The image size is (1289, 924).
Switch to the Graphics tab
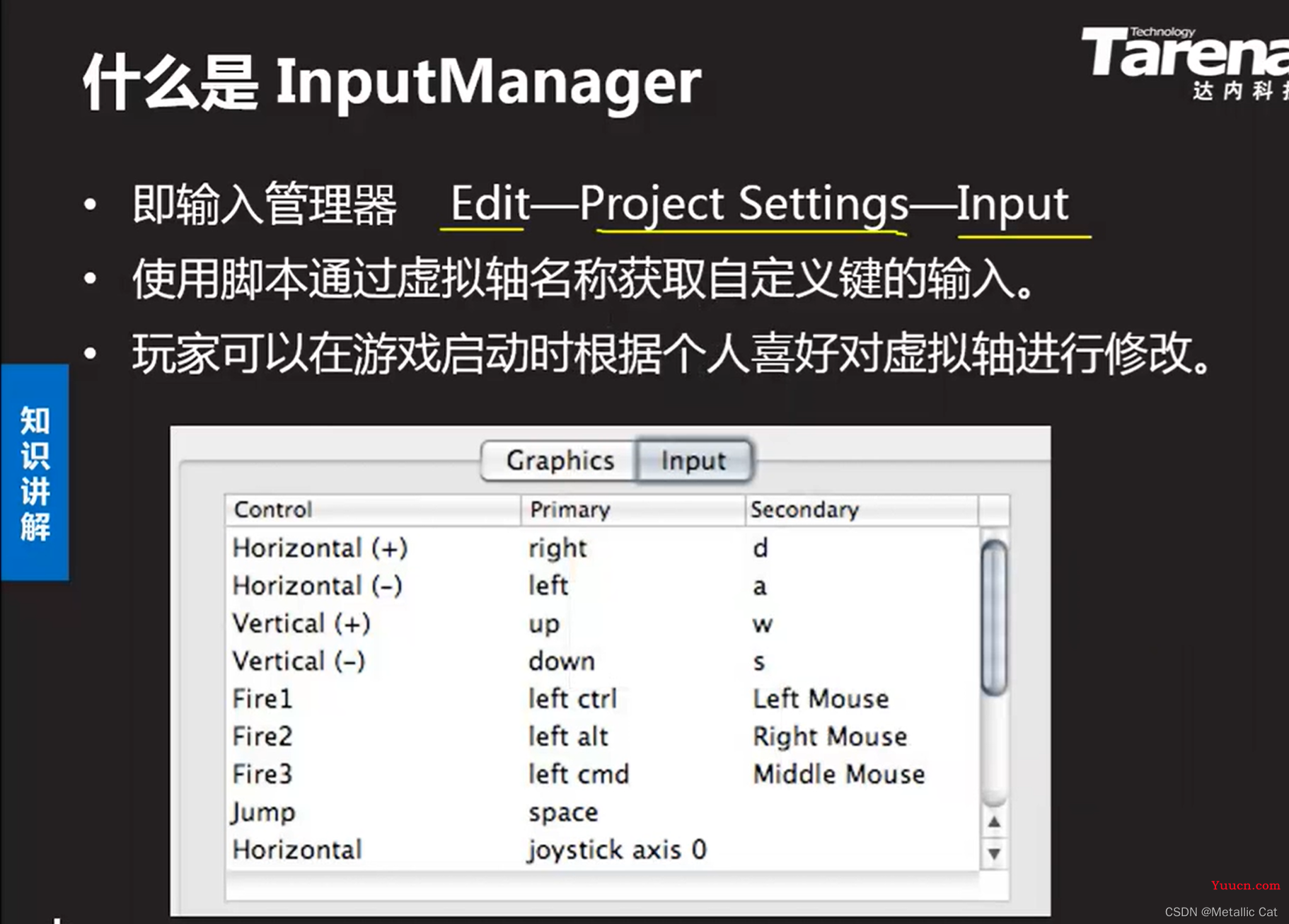point(559,461)
